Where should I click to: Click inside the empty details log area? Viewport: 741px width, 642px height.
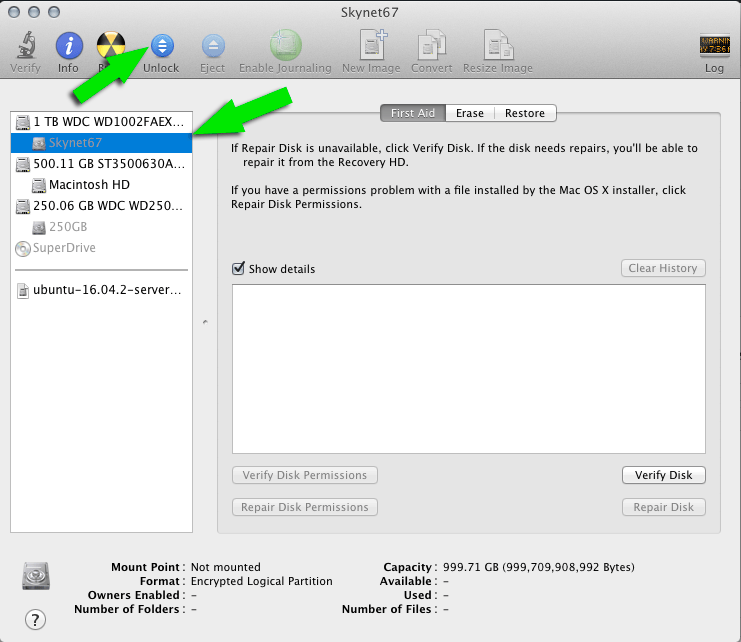click(x=469, y=369)
